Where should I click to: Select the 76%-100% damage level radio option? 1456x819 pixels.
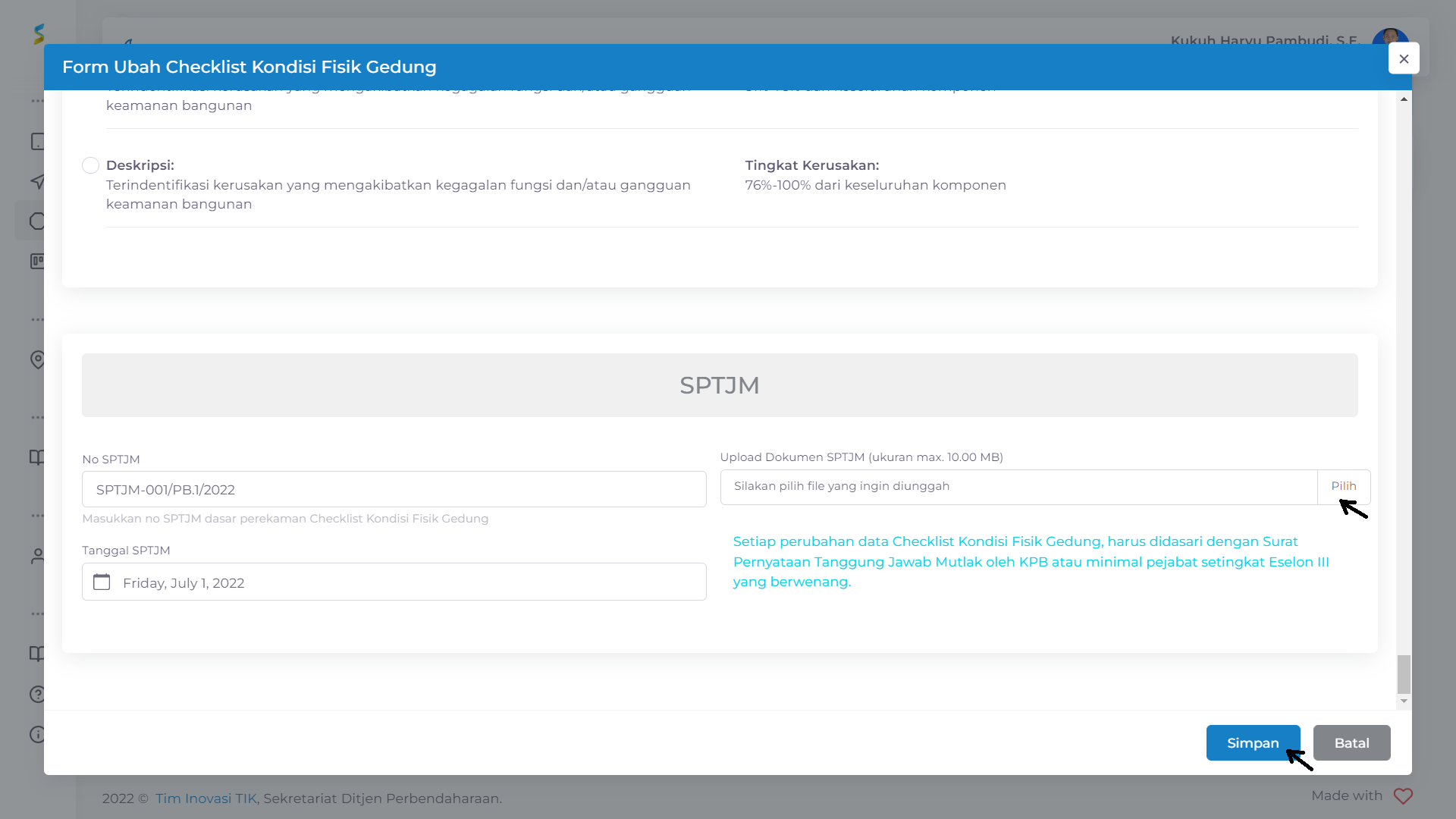click(x=90, y=165)
